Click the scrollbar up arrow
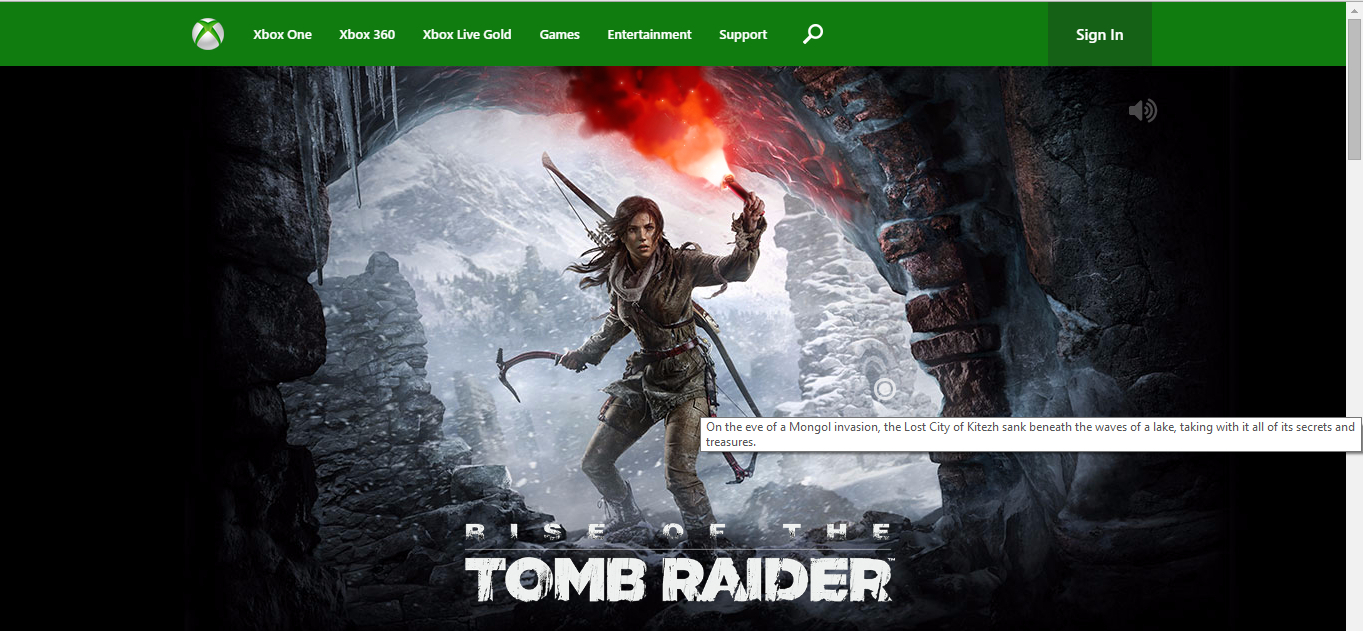 tap(1354, 9)
